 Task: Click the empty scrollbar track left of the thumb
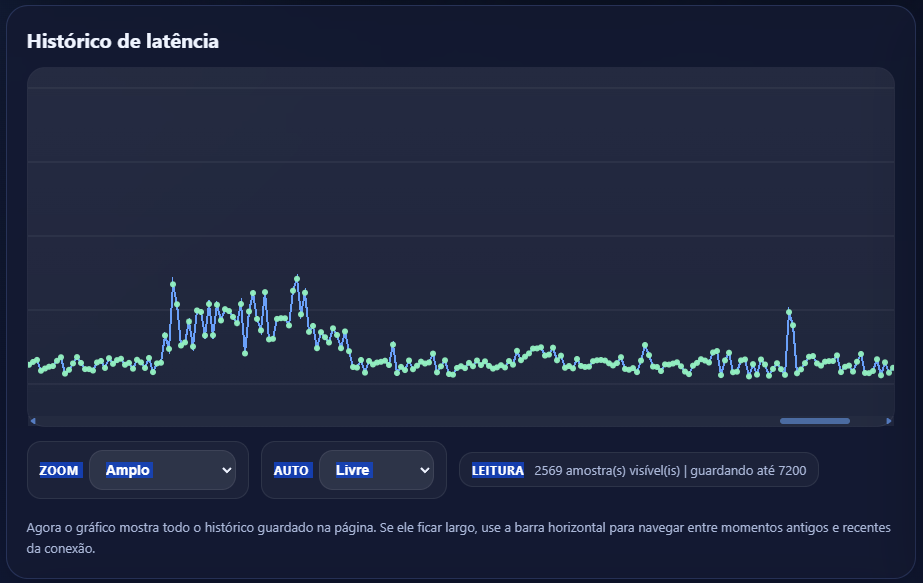point(400,421)
